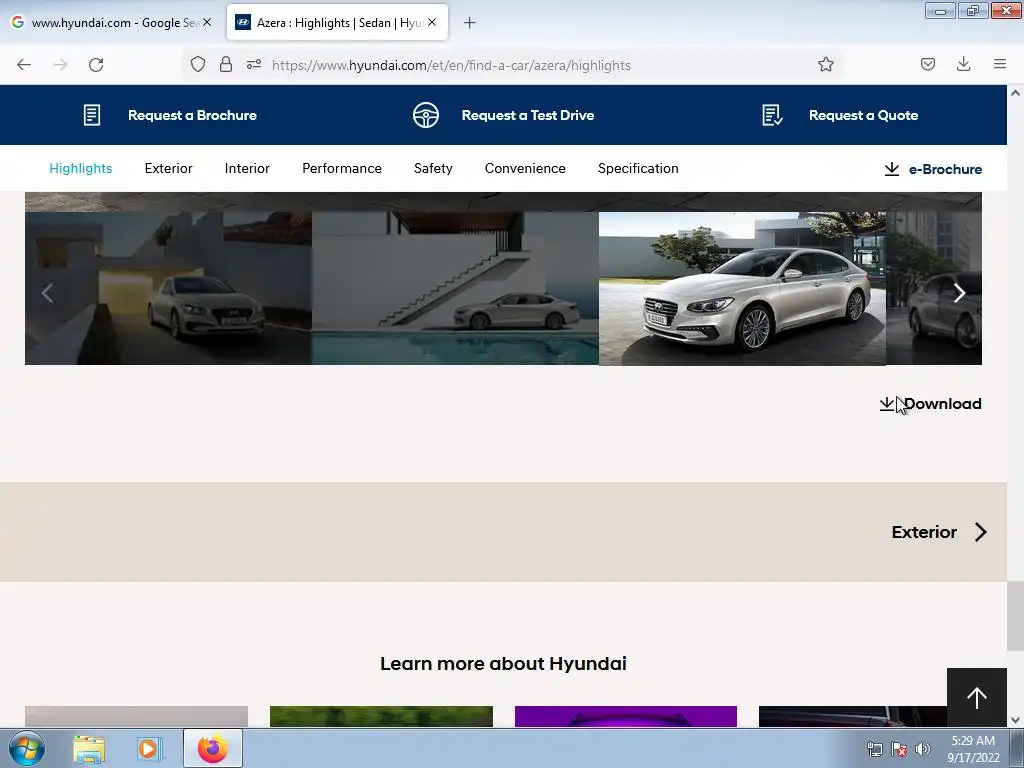Open Action Center flag tray icon
This screenshot has width=1024, height=768.
(x=899, y=749)
